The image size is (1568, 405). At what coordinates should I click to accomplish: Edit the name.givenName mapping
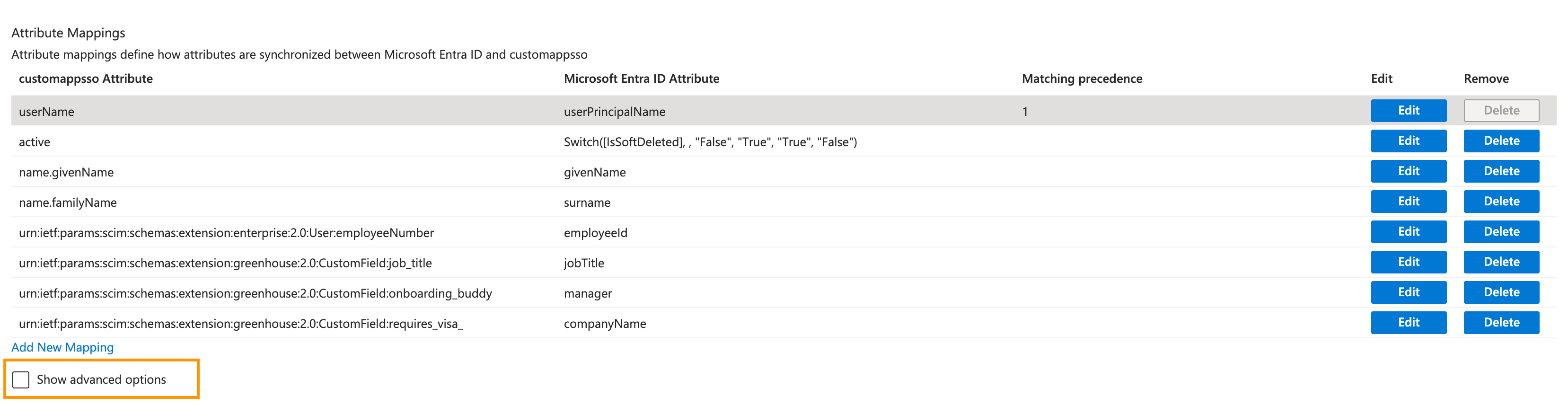(1408, 171)
